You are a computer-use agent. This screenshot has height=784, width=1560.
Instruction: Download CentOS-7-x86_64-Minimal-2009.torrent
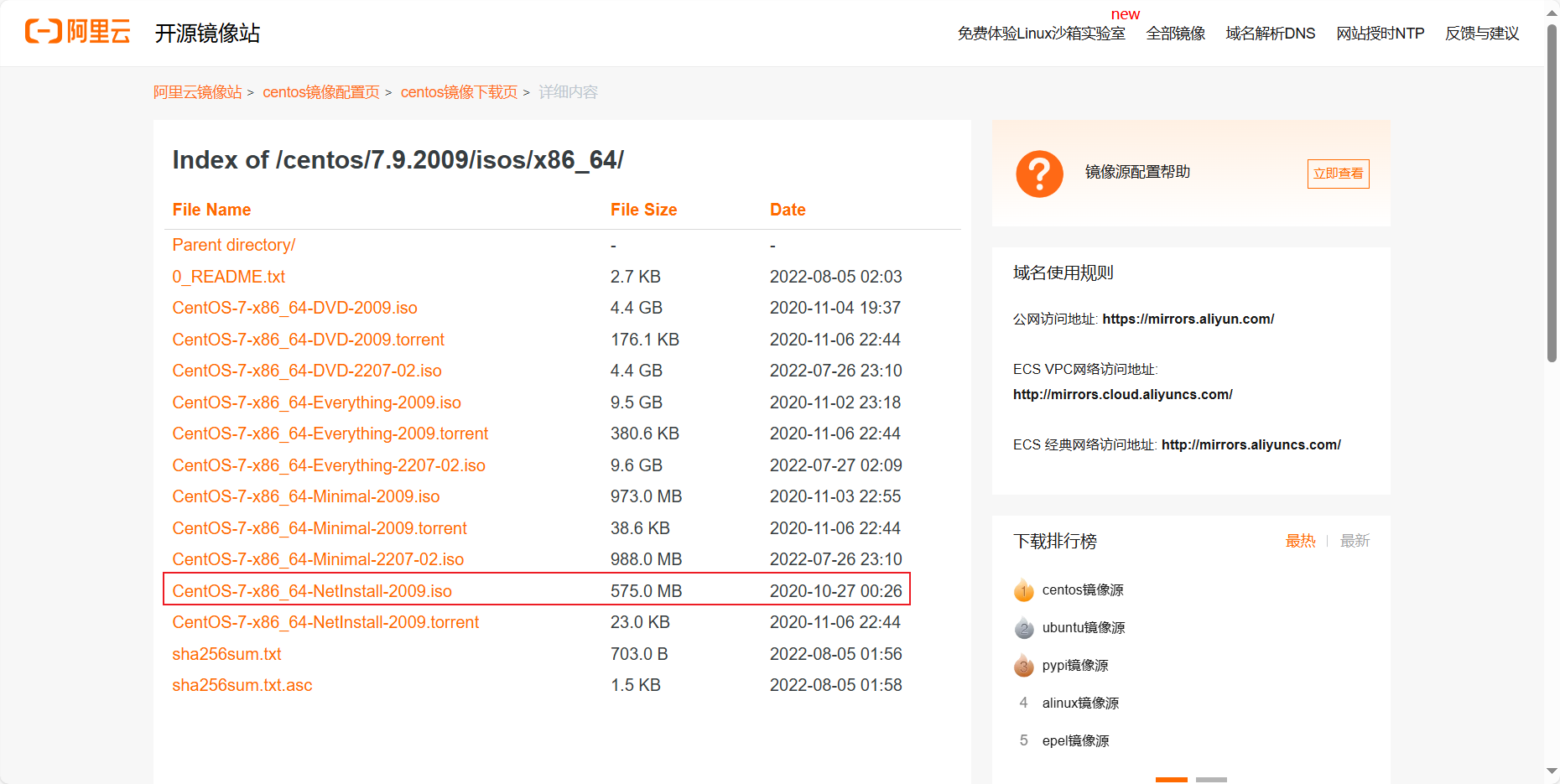(320, 528)
